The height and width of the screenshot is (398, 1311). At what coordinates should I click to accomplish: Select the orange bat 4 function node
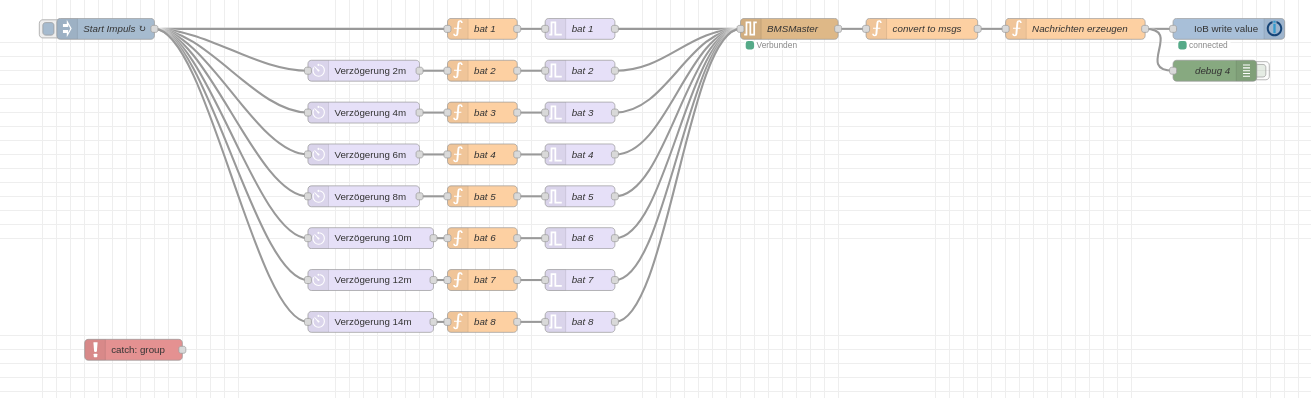coord(482,155)
